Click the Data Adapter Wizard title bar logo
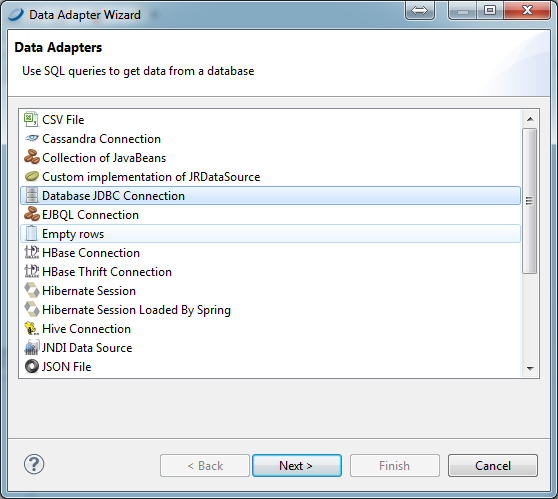Image resolution: width=558 pixels, height=499 pixels. (16, 15)
